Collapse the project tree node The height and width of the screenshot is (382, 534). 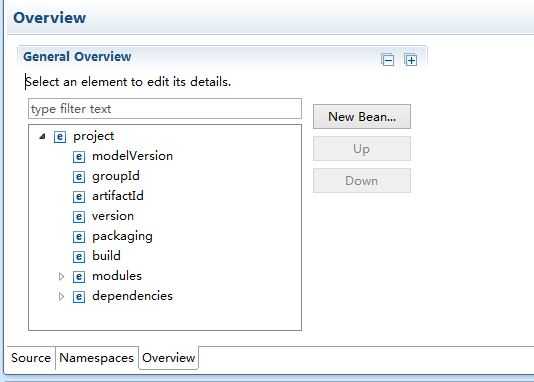pos(42,137)
